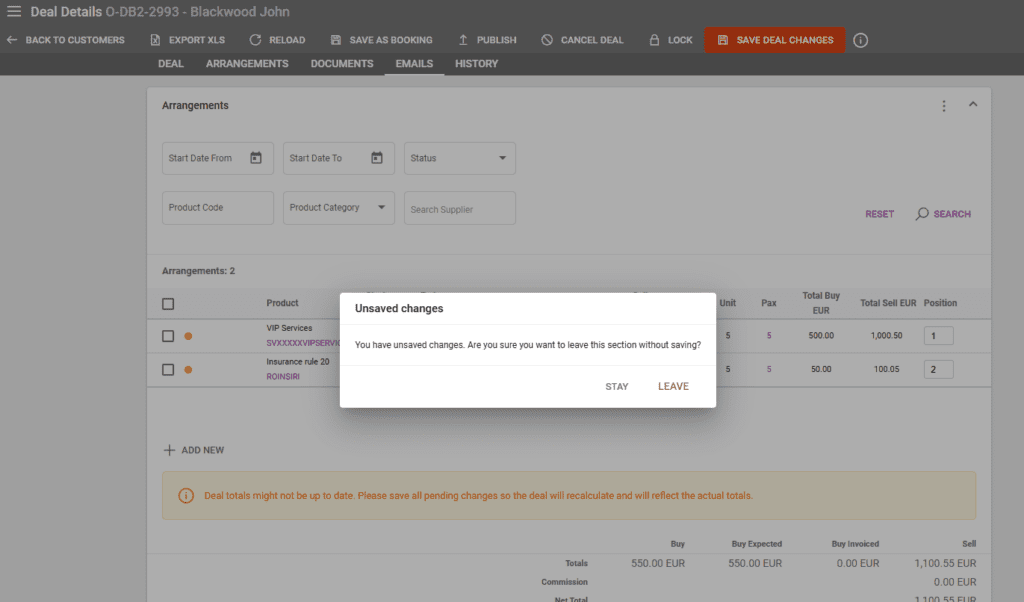Click Stay to remain in this section
Image resolution: width=1024 pixels, height=602 pixels.
(616, 386)
